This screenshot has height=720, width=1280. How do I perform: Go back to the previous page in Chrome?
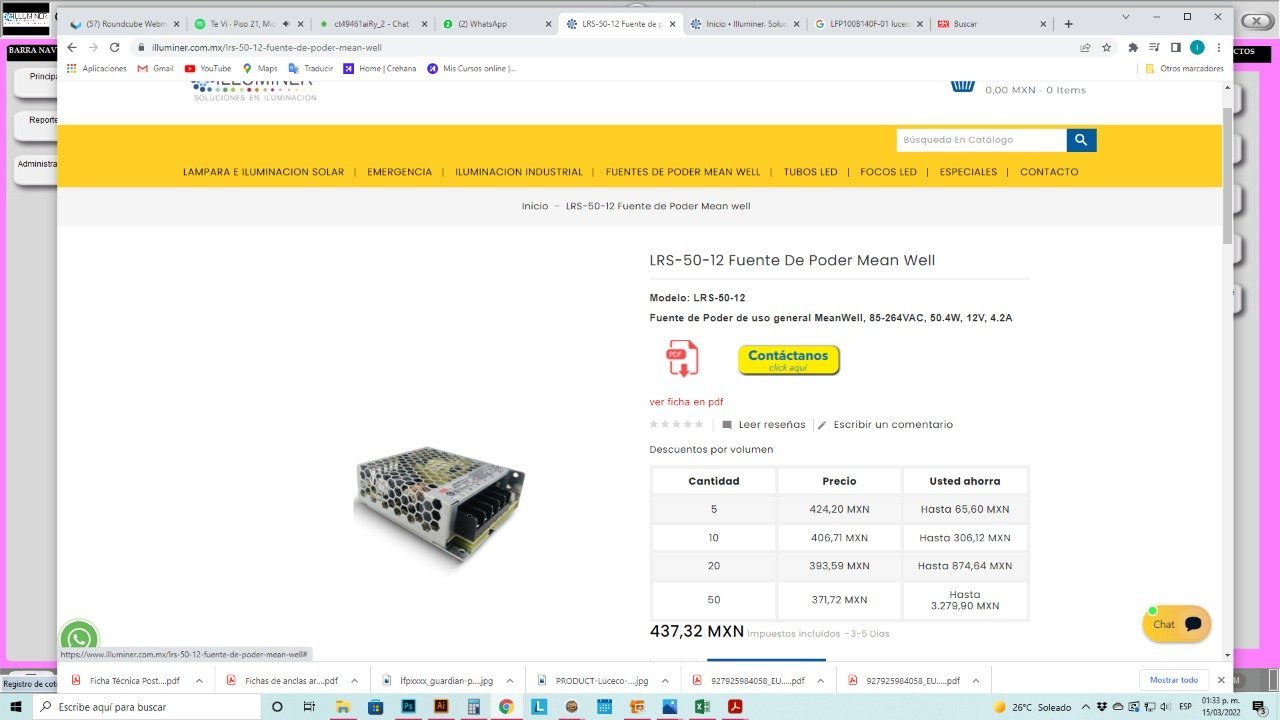[x=72, y=47]
